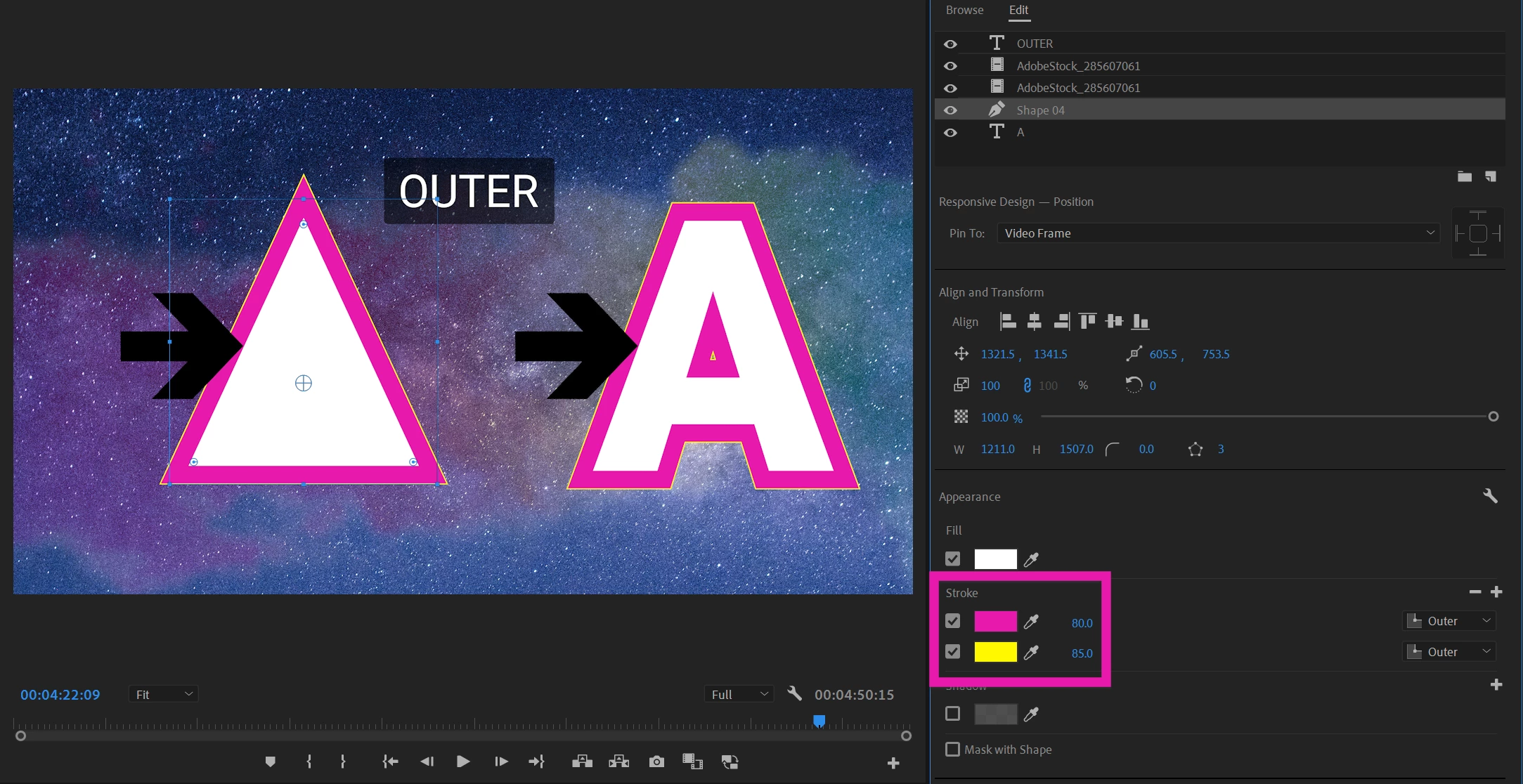Click the add stroke plus icon

1496,592
